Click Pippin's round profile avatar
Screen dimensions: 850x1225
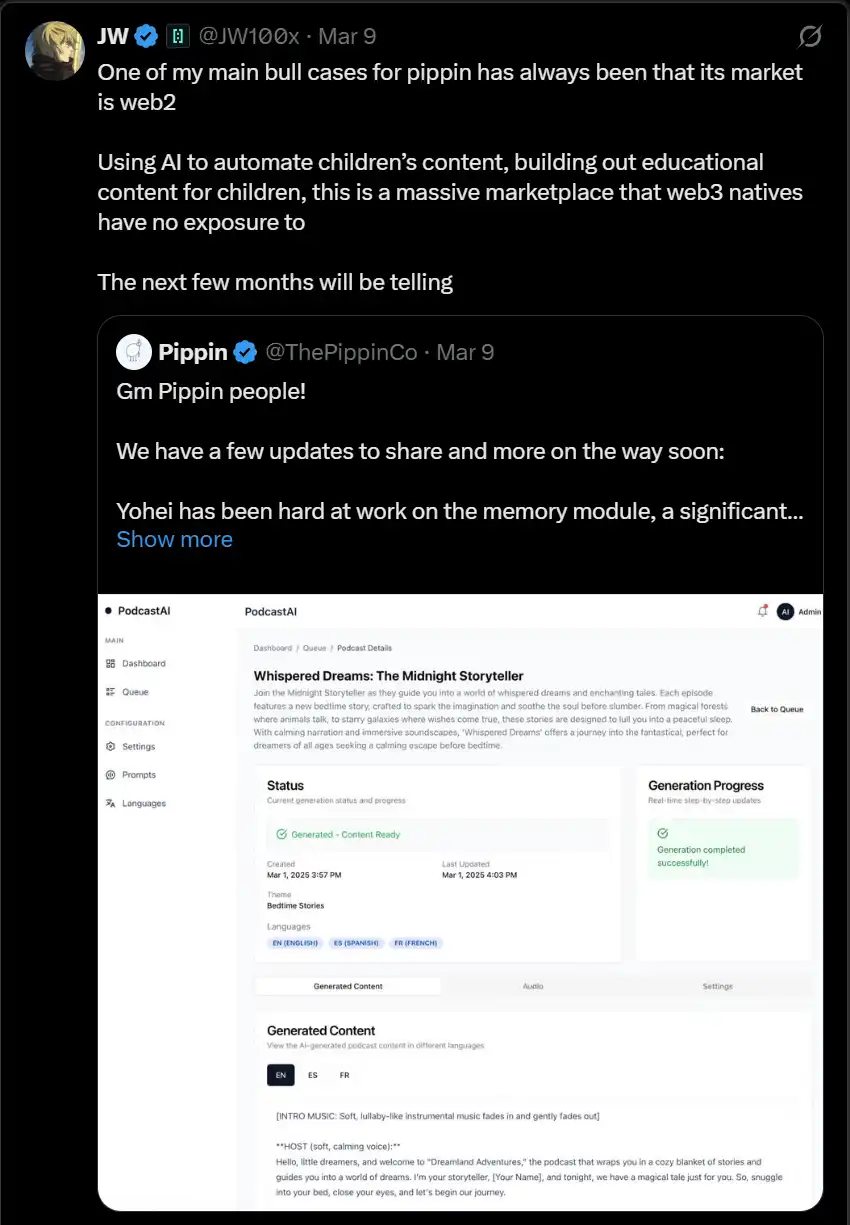pos(134,352)
